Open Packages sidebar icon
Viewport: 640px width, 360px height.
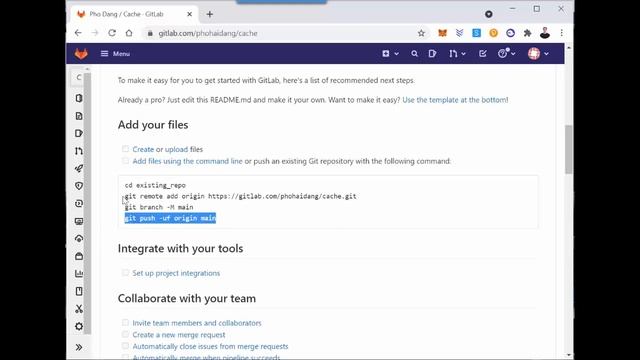(x=79, y=256)
